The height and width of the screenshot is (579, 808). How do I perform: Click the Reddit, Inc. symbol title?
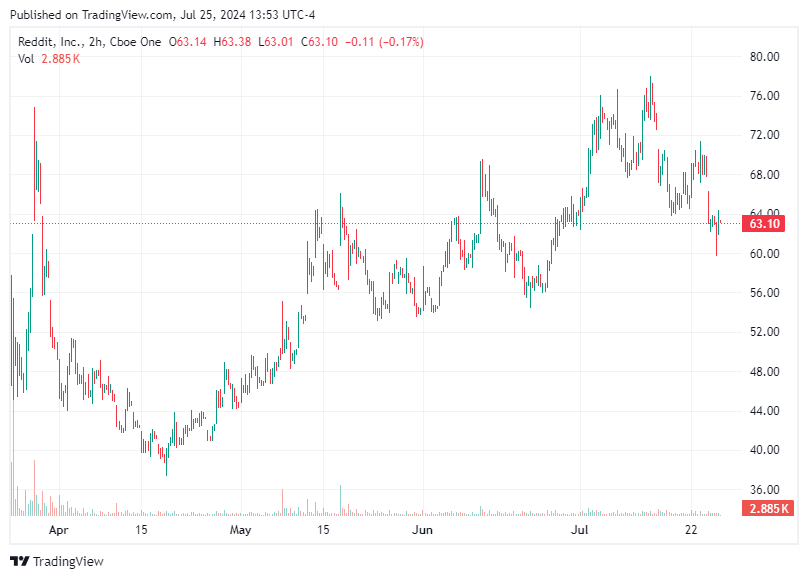[x=49, y=42]
